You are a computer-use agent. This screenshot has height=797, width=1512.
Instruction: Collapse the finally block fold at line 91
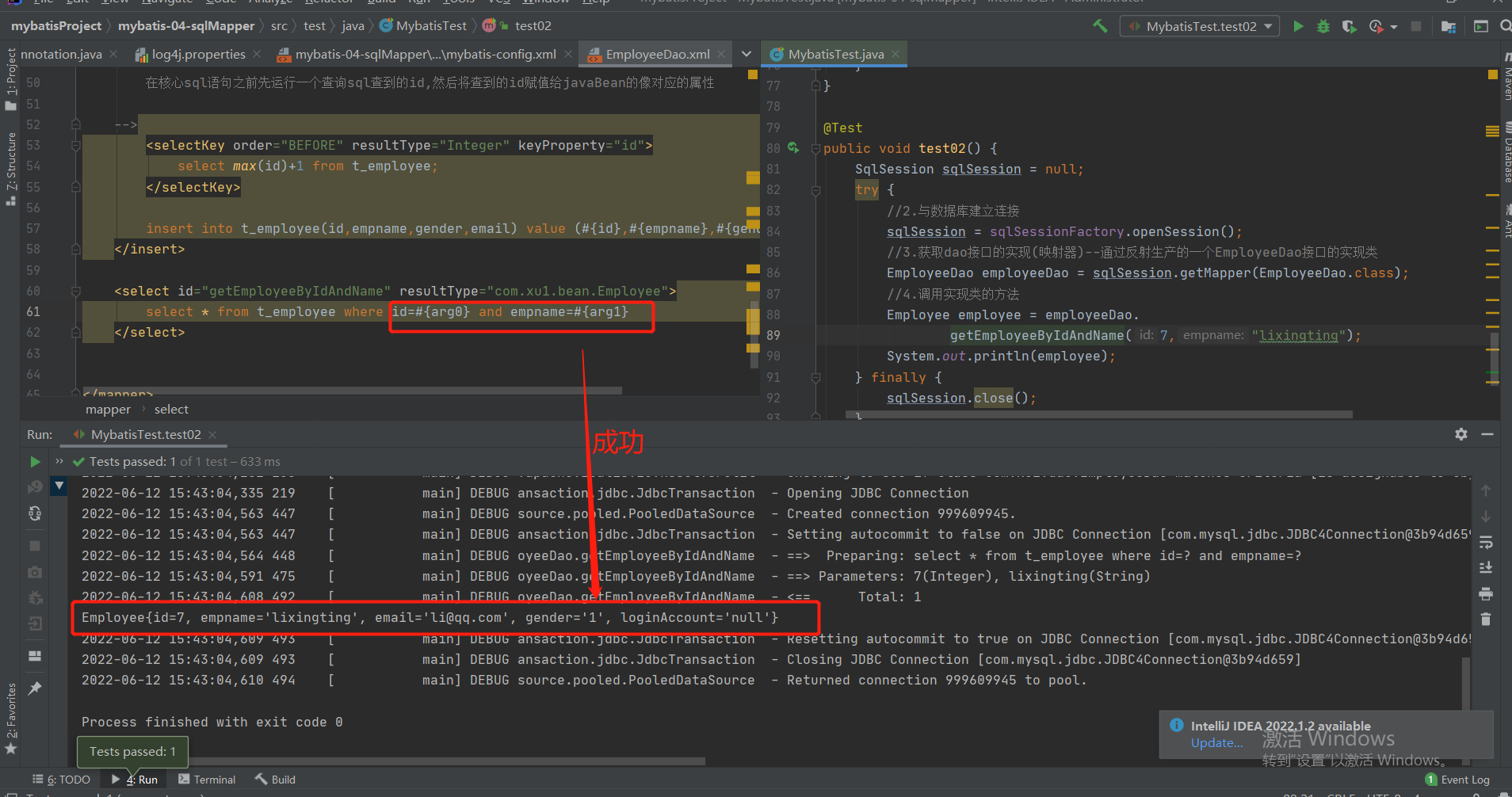(x=815, y=378)
